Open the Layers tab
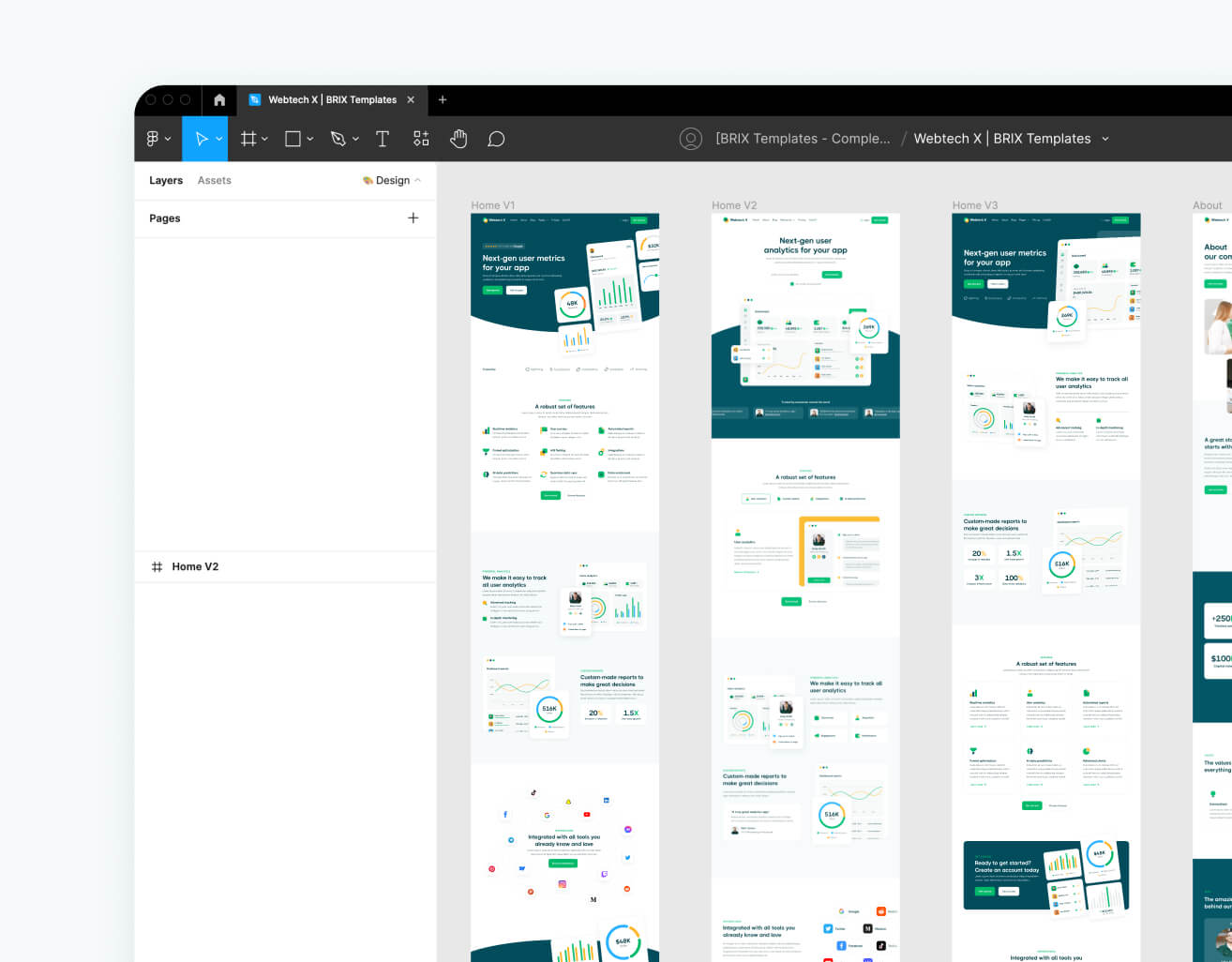1232x962 pixels. click(166, 180)
